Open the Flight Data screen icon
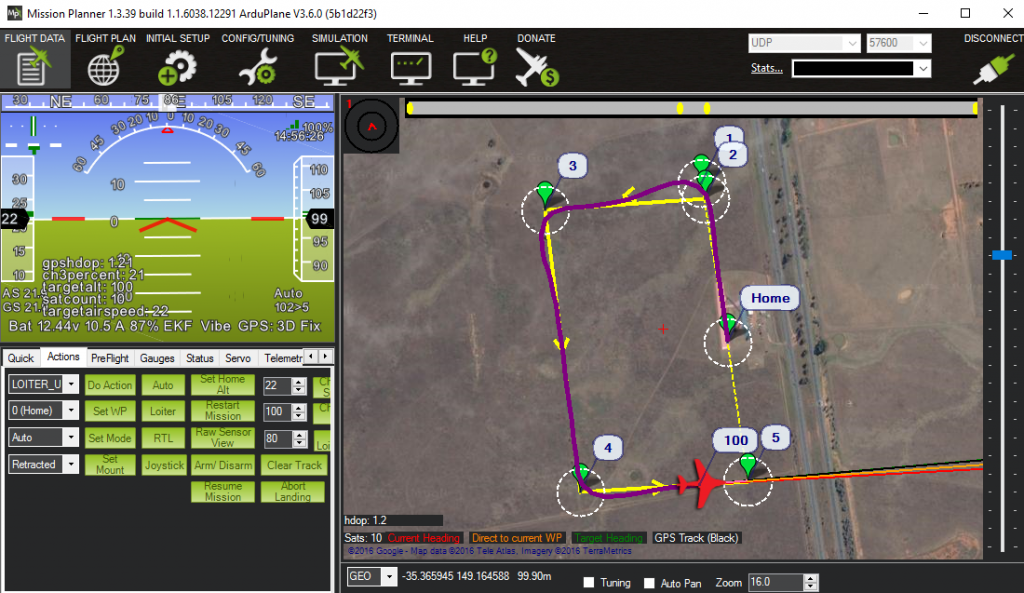Viewport: 1024px width, 593px height. 33,67
